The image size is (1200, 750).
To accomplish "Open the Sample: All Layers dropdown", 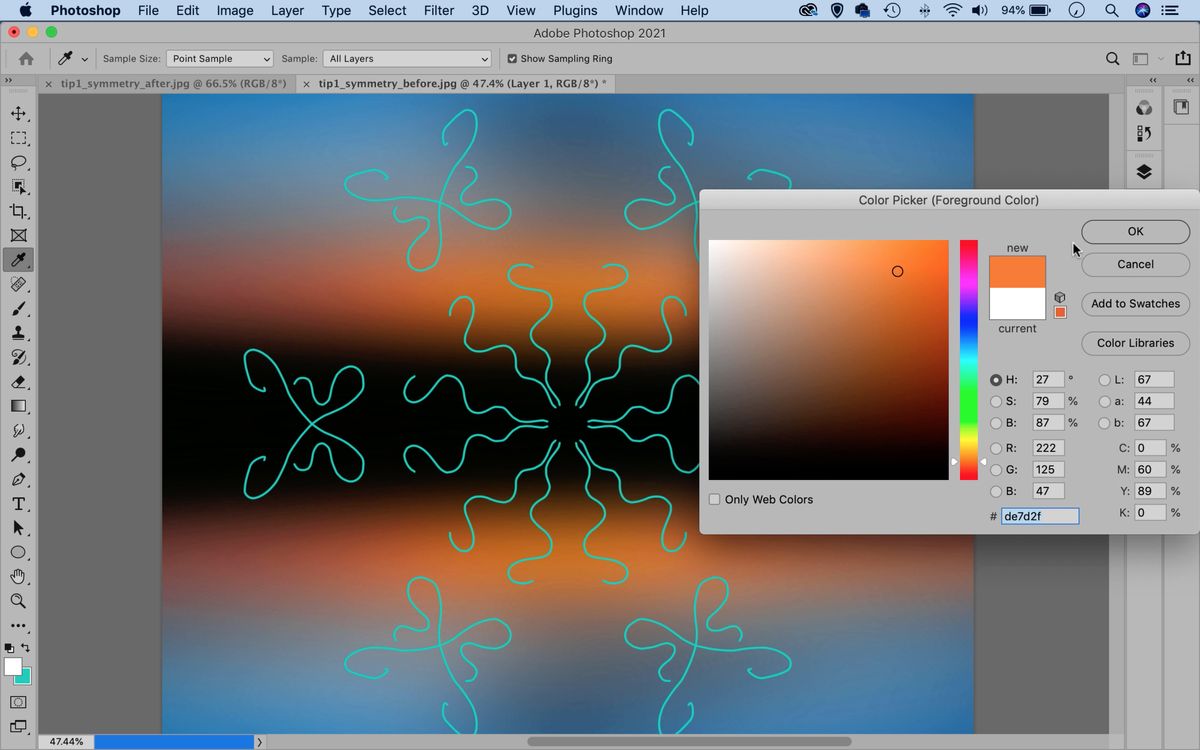I will (x=406, y=58).
